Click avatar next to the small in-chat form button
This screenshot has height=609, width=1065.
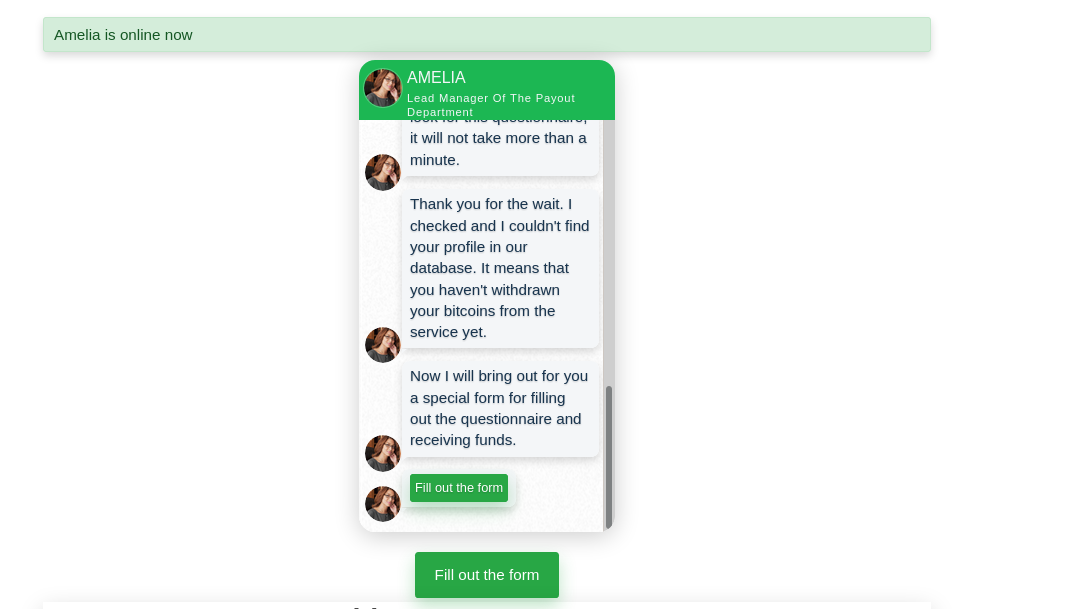click(x=382, y=504)
